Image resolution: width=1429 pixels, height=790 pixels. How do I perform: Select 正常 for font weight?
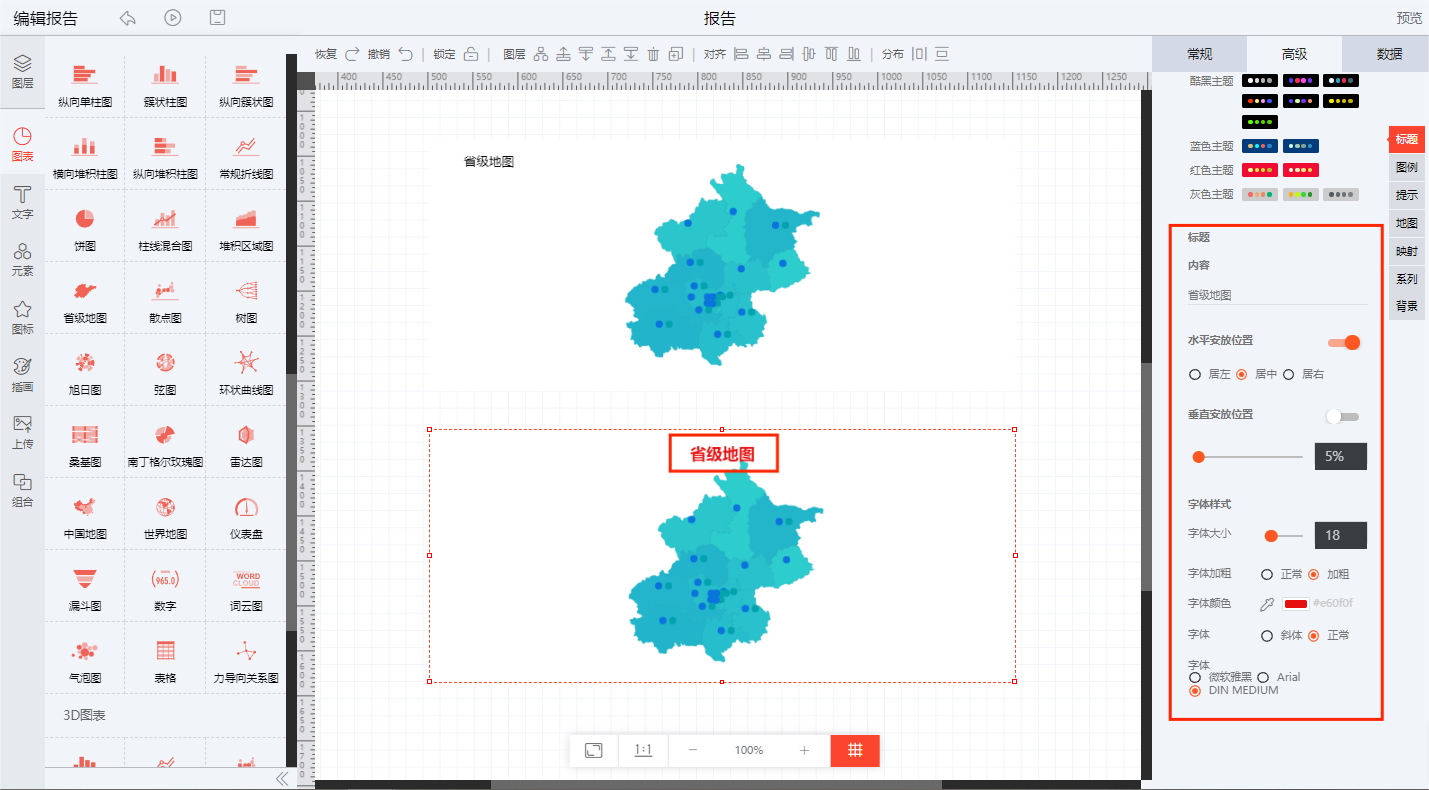click(1267, 575)
